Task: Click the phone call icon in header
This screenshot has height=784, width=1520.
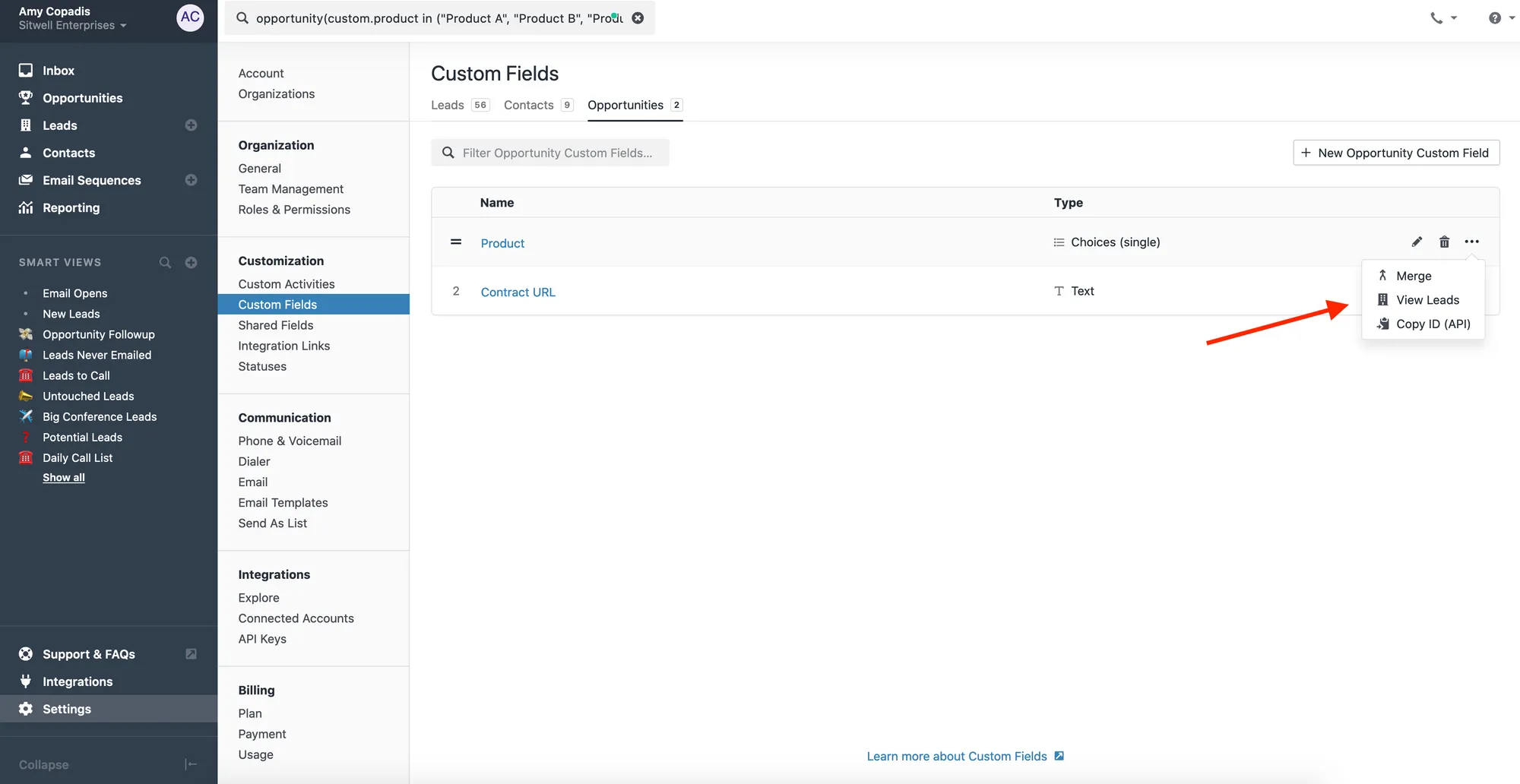Action: click(x=1436, y=18)
